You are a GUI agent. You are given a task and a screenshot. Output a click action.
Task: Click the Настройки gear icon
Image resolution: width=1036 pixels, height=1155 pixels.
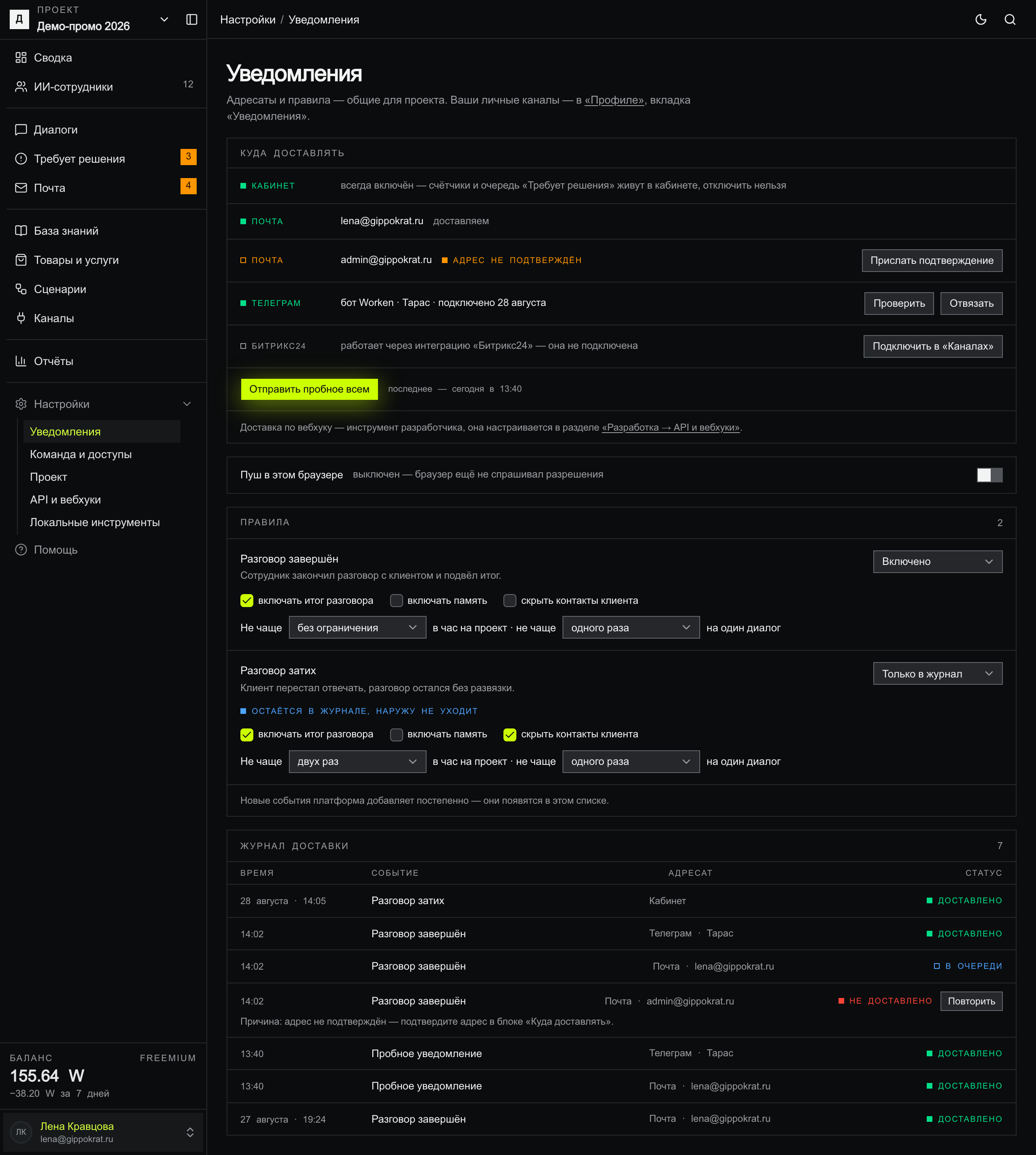pos(21,404)
